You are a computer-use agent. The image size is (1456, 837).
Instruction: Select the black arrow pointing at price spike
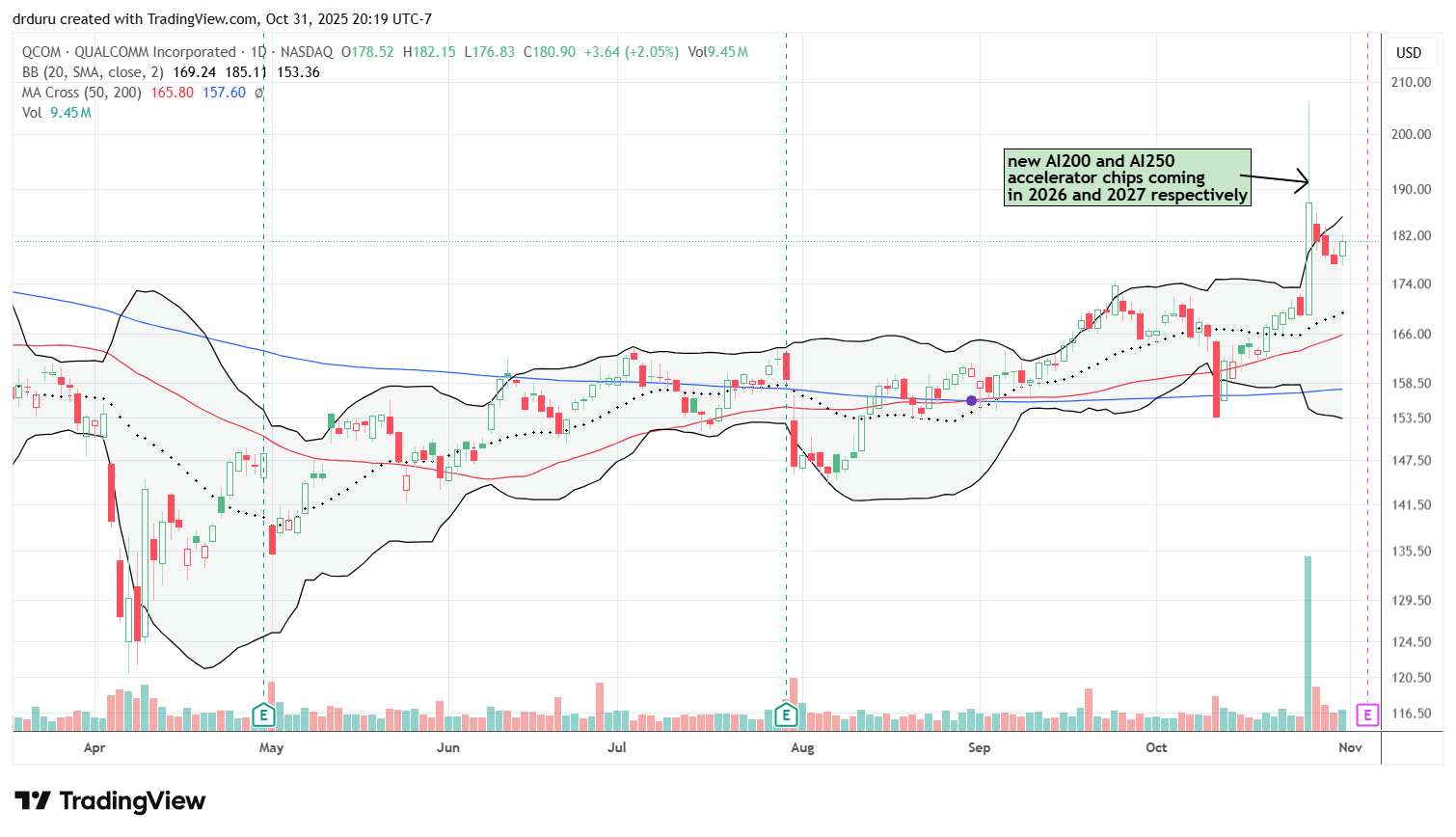click(1275, 178)
